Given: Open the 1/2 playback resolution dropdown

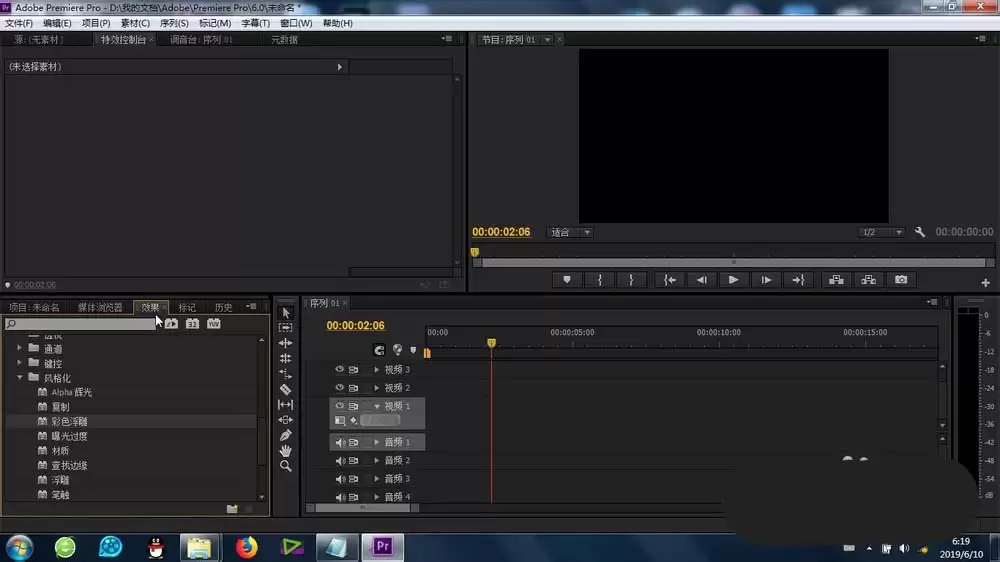Looking at the screenshot, I should pyautogui.click(x=881, y=232).
